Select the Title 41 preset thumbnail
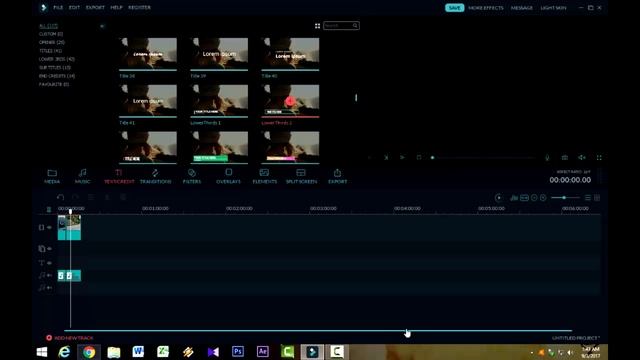640x360 pixels. 148,101
